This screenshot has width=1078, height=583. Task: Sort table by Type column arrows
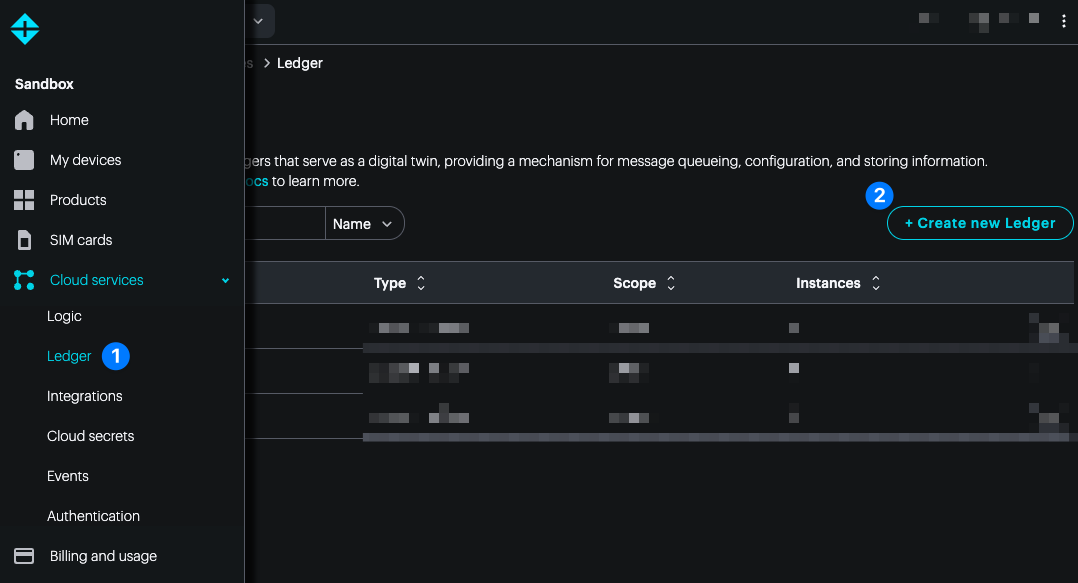421,283
